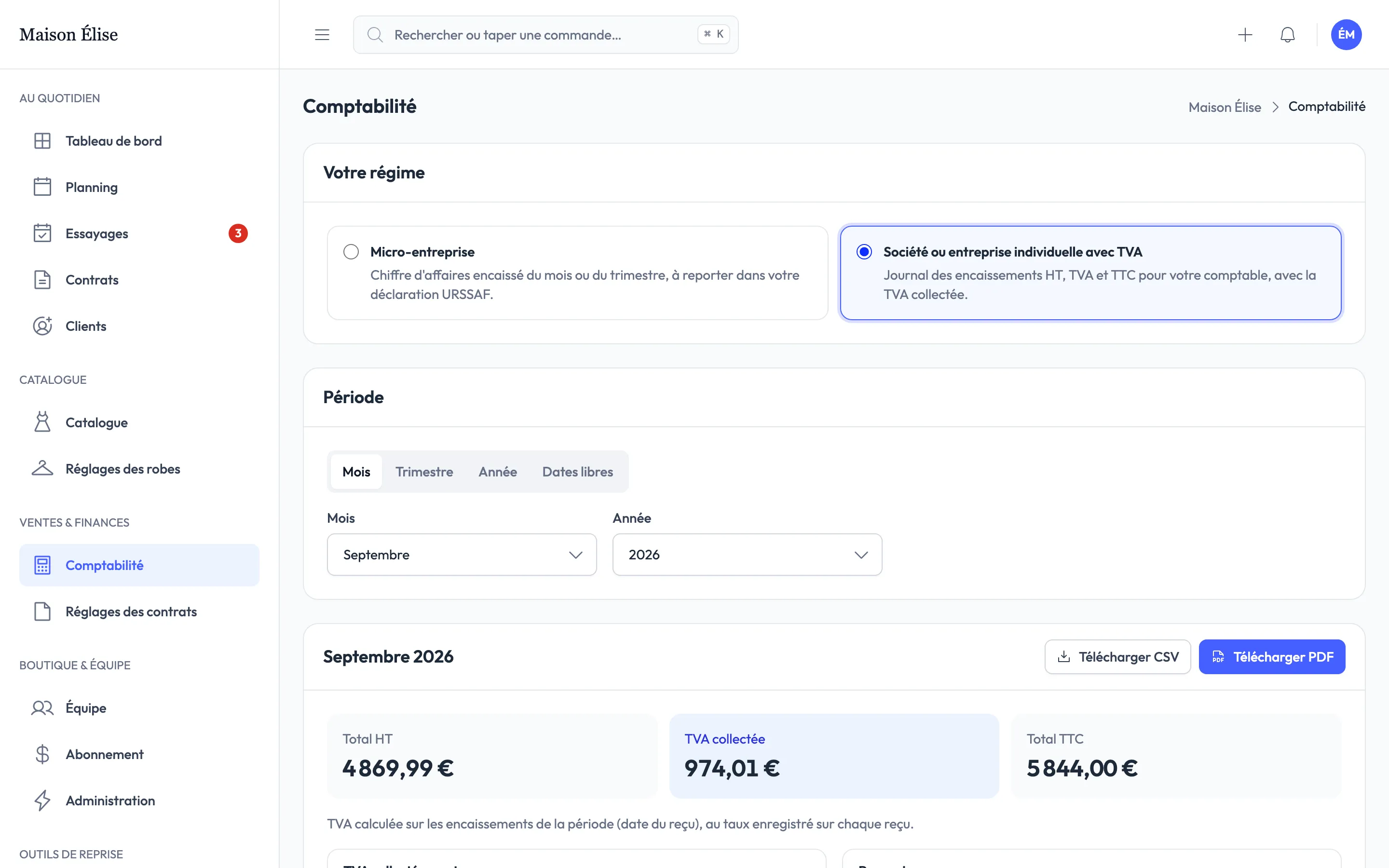Click the plus icon in the header
Screen dimensions: 1389x868
tap(1245, 34)
